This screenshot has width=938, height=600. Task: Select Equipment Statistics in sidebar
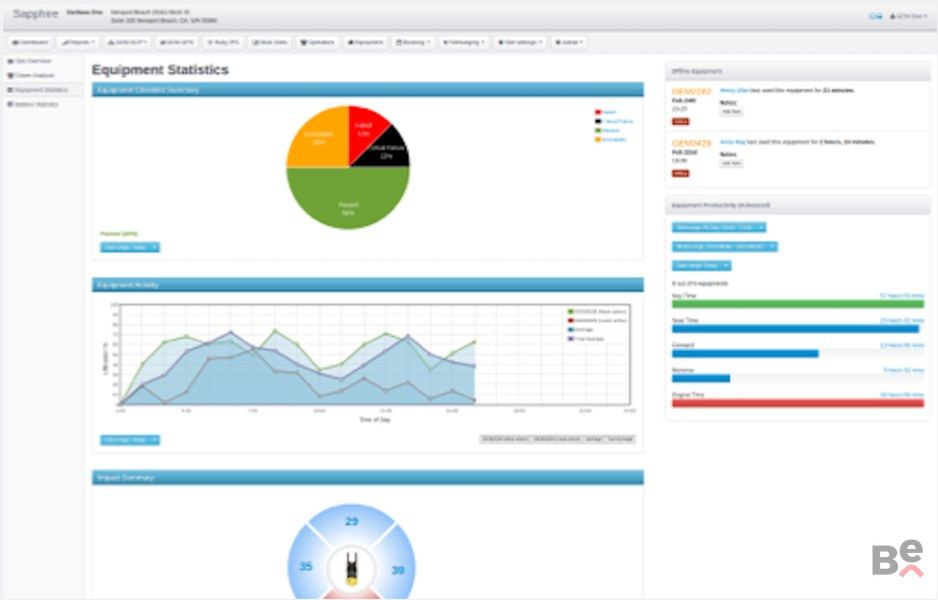tap(37, 90)
